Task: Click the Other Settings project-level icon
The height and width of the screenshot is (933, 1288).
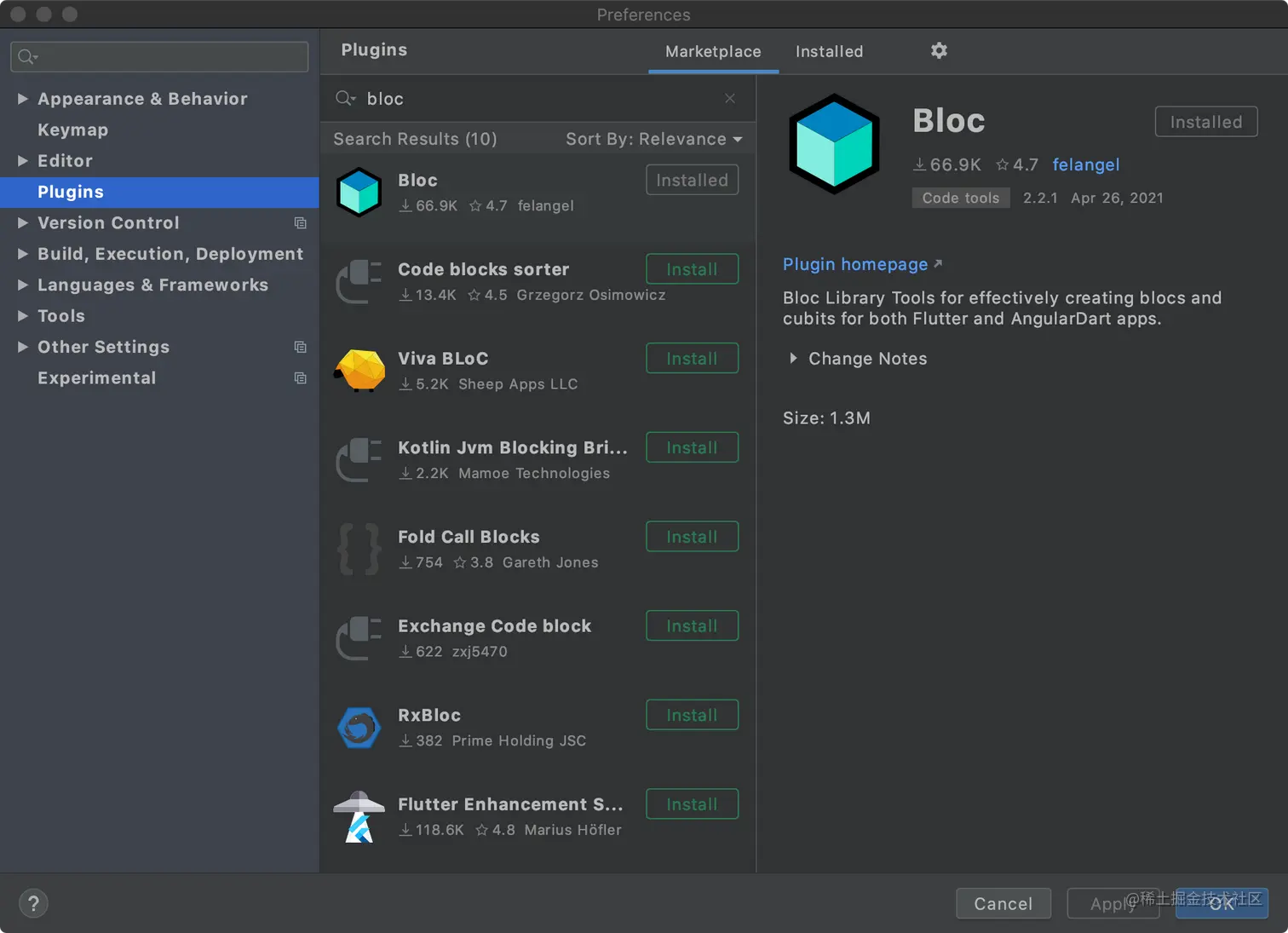Action: click(300, 347)
